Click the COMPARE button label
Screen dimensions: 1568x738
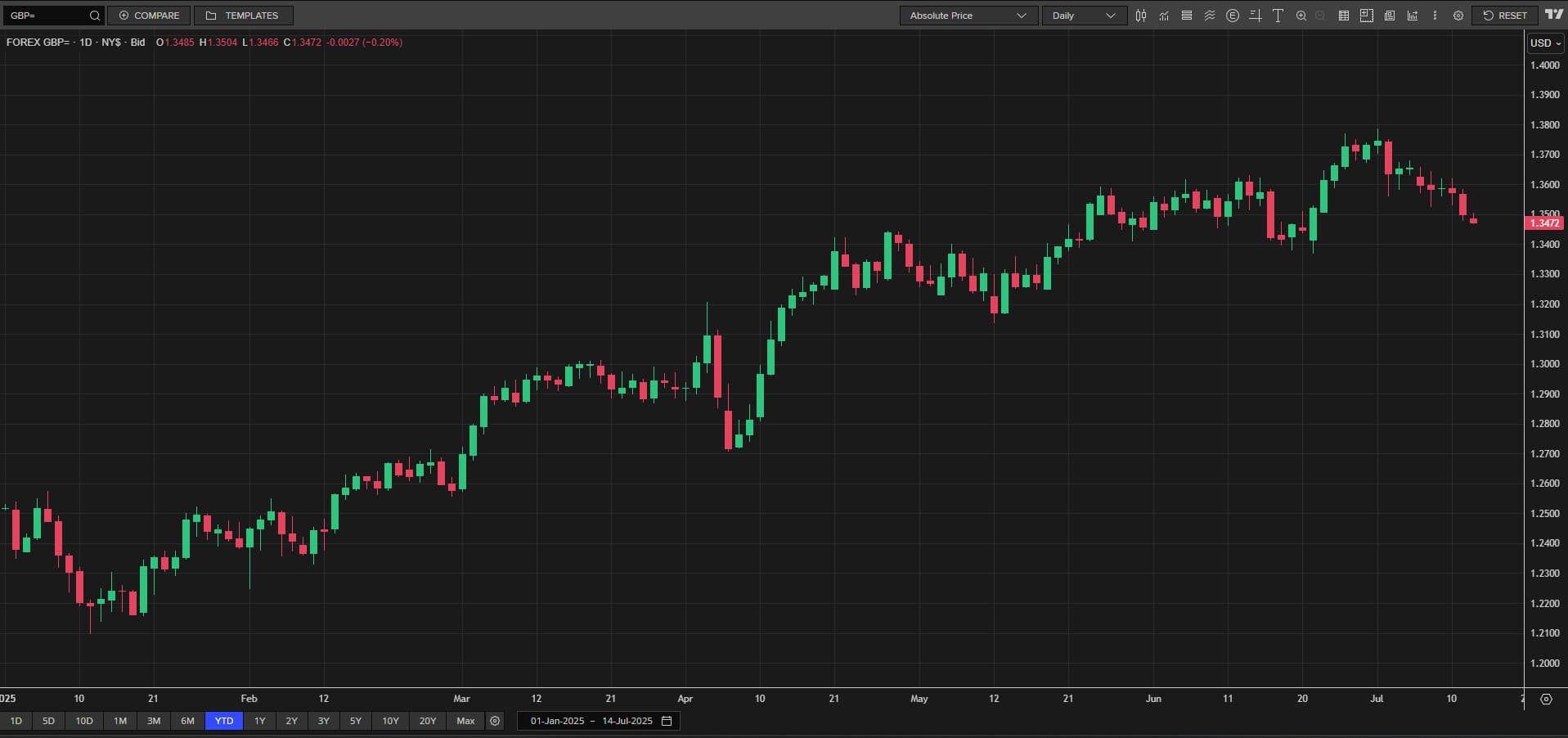pyautogui.click(x=157, y=16)
